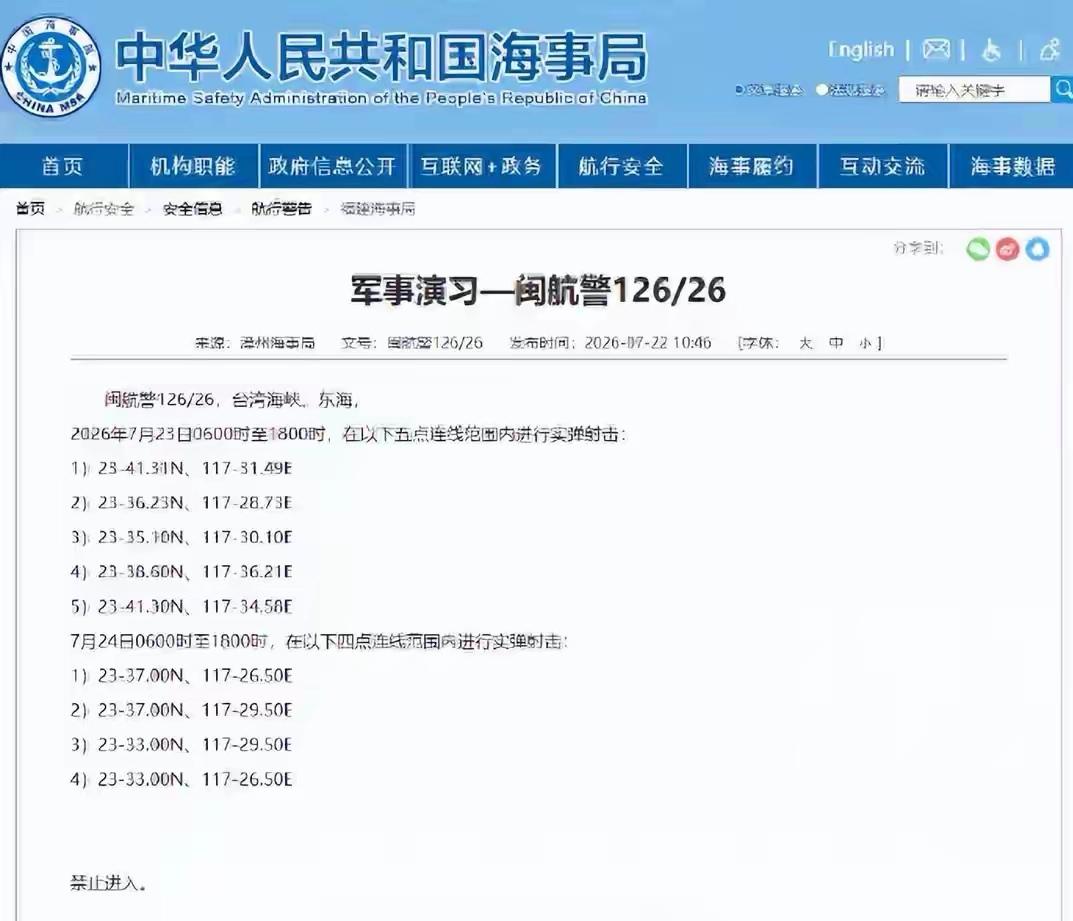Open the 航行安全 navigation tab

(621, 166)
